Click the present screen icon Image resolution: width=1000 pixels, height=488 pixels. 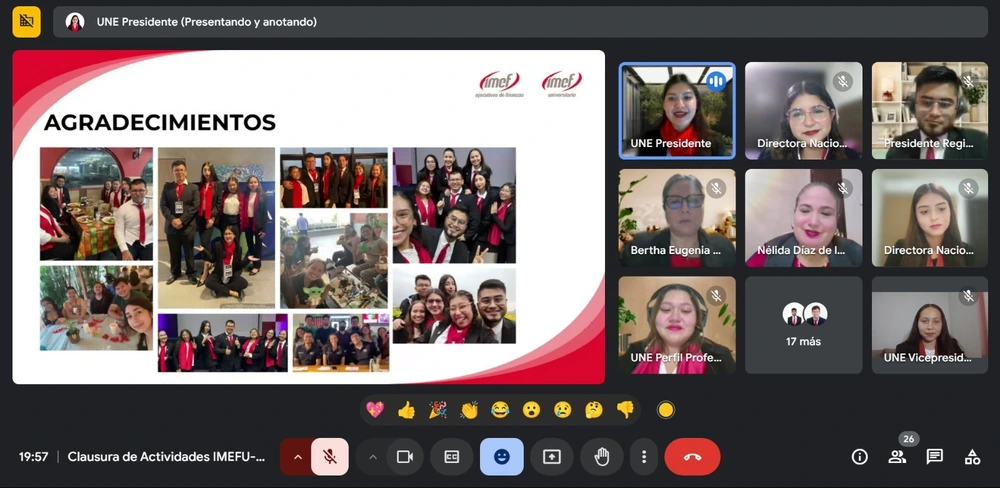tap(551, 457)
